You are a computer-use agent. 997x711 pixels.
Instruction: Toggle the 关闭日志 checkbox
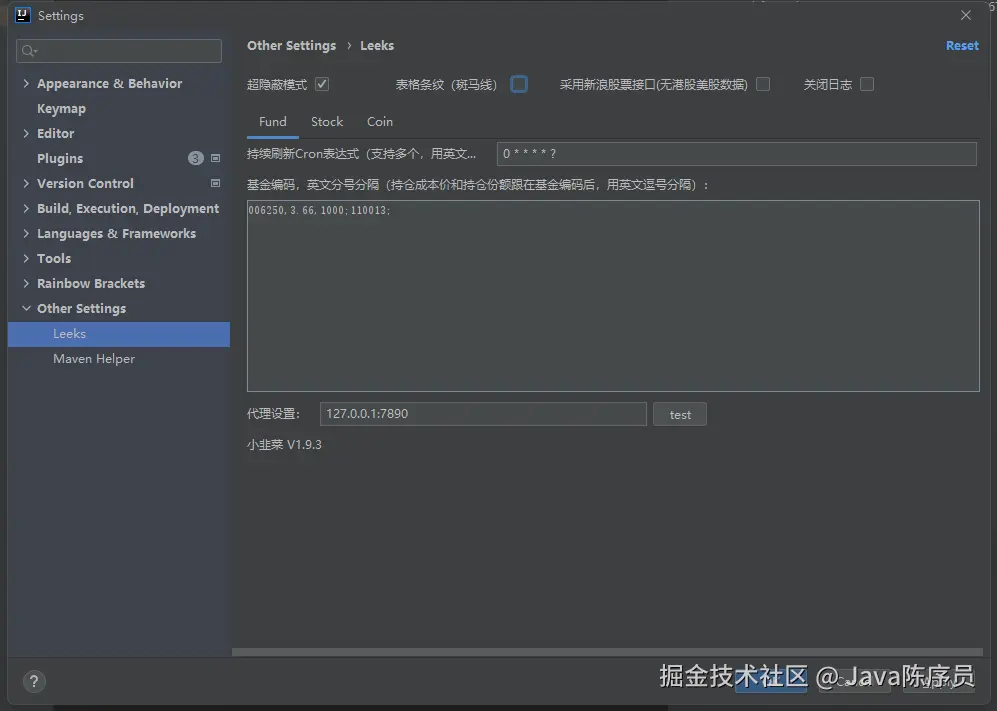(x=867, y=84)
